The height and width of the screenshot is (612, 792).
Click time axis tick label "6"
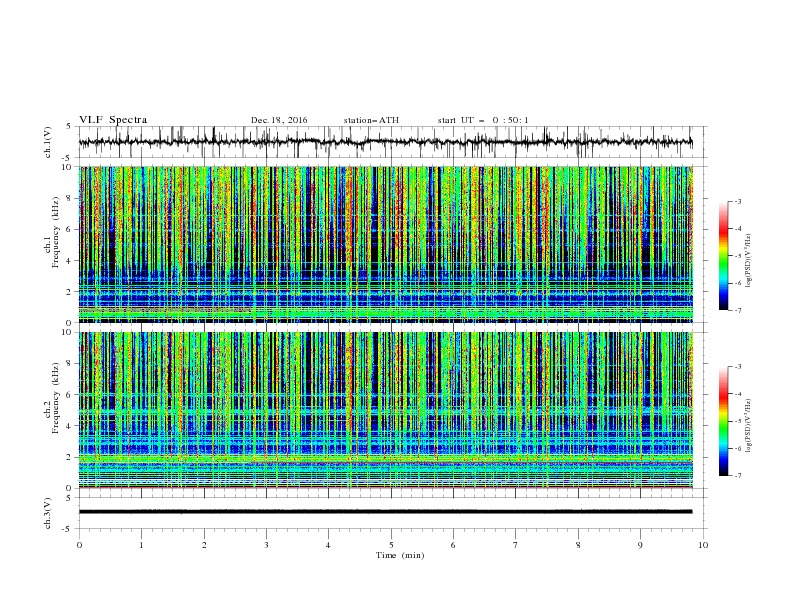453,545
